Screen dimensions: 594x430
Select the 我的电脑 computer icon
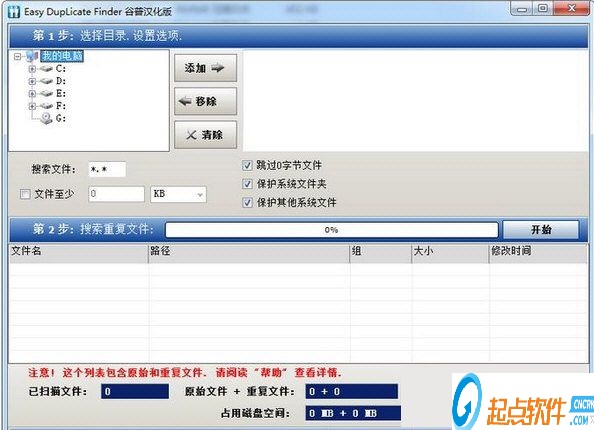[32, 56]
